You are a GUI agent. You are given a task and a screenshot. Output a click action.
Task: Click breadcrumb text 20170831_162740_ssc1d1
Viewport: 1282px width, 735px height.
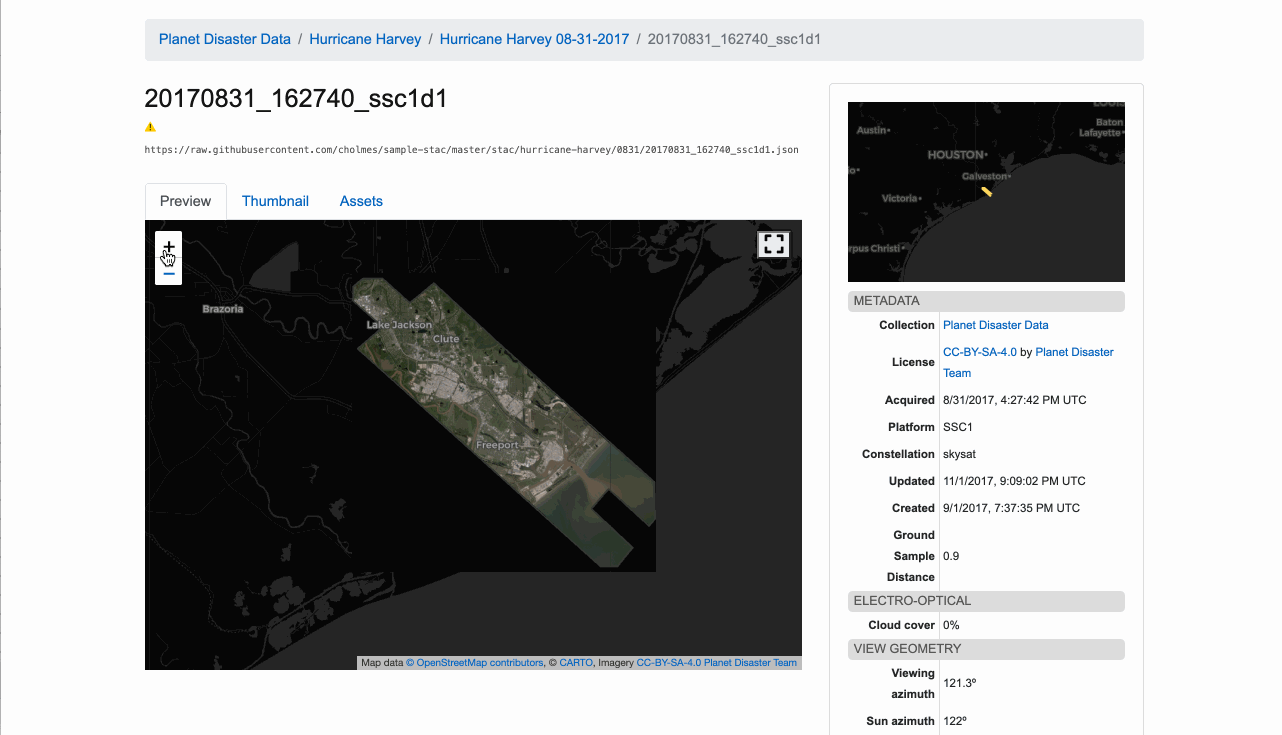click(734, 39)
